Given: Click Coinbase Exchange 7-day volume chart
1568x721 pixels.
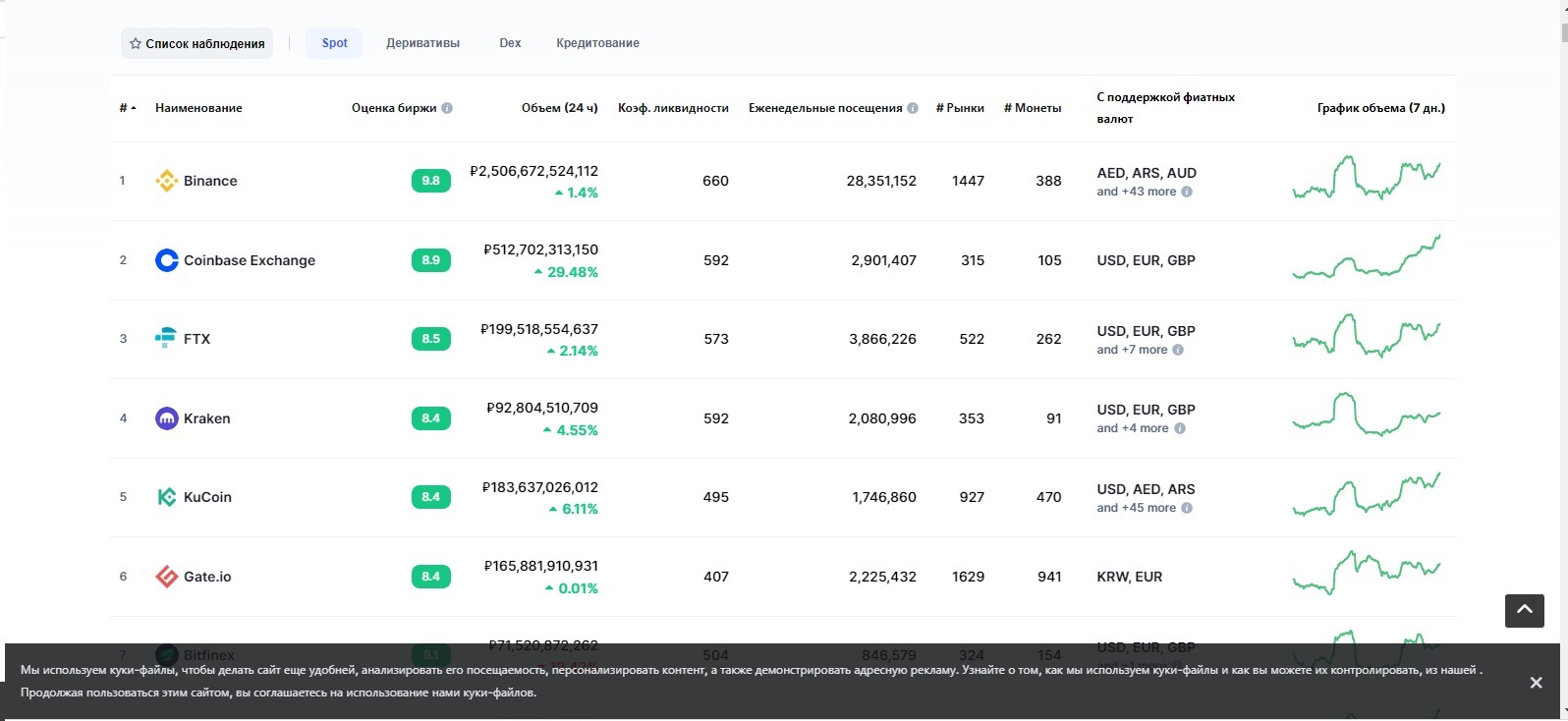Looking at the screenshot, I should click(1367, 257).
